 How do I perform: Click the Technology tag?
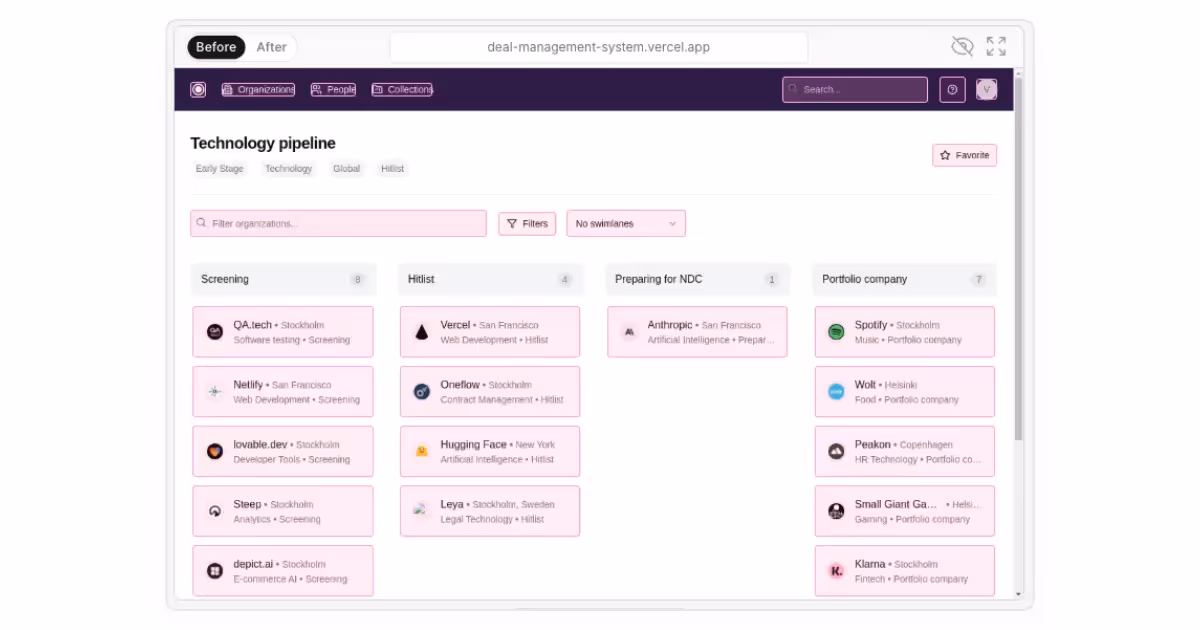(288, 169)
